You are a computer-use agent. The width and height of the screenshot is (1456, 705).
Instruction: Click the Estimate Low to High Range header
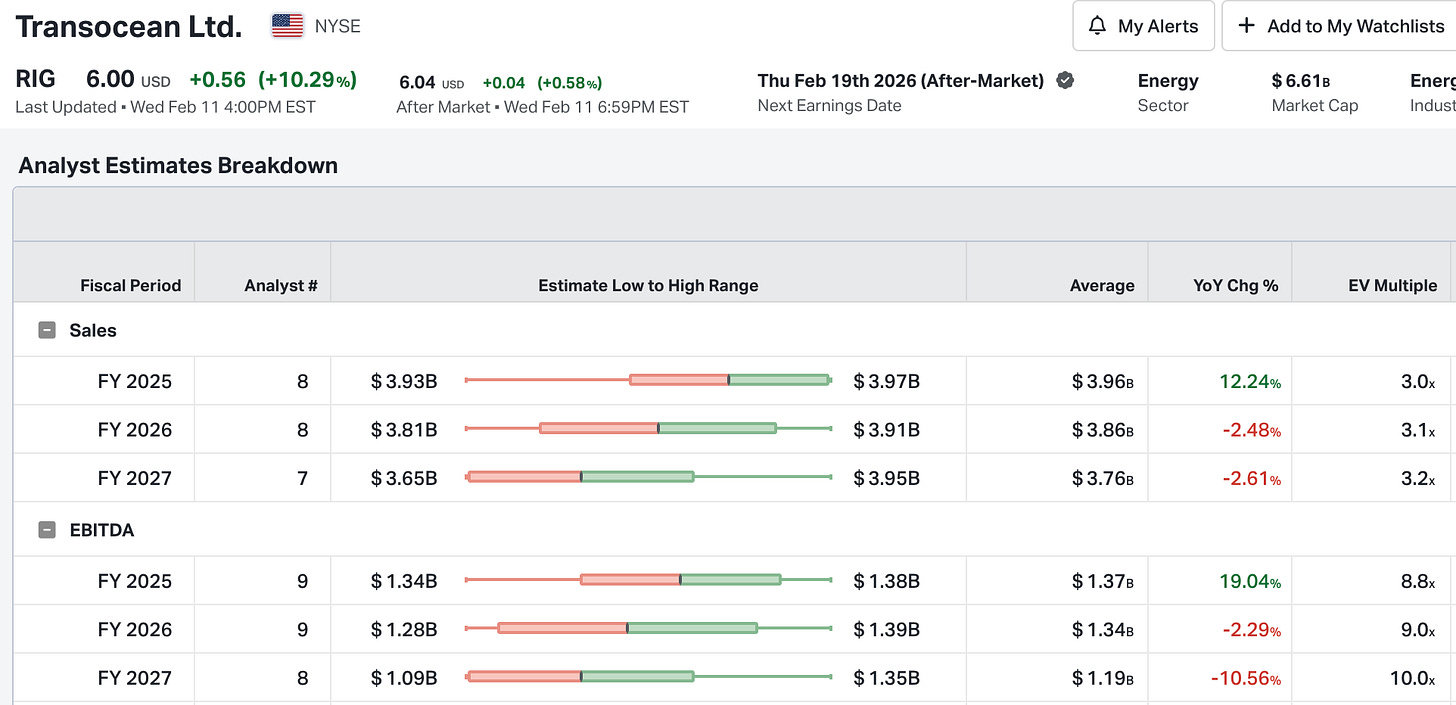[648, 285]
